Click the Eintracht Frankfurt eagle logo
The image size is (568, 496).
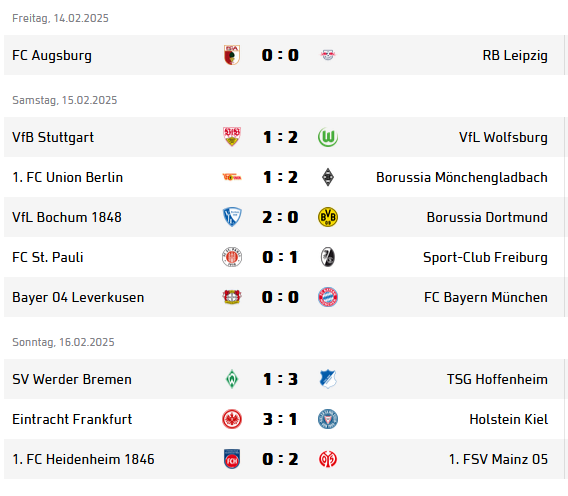point(232,419)
